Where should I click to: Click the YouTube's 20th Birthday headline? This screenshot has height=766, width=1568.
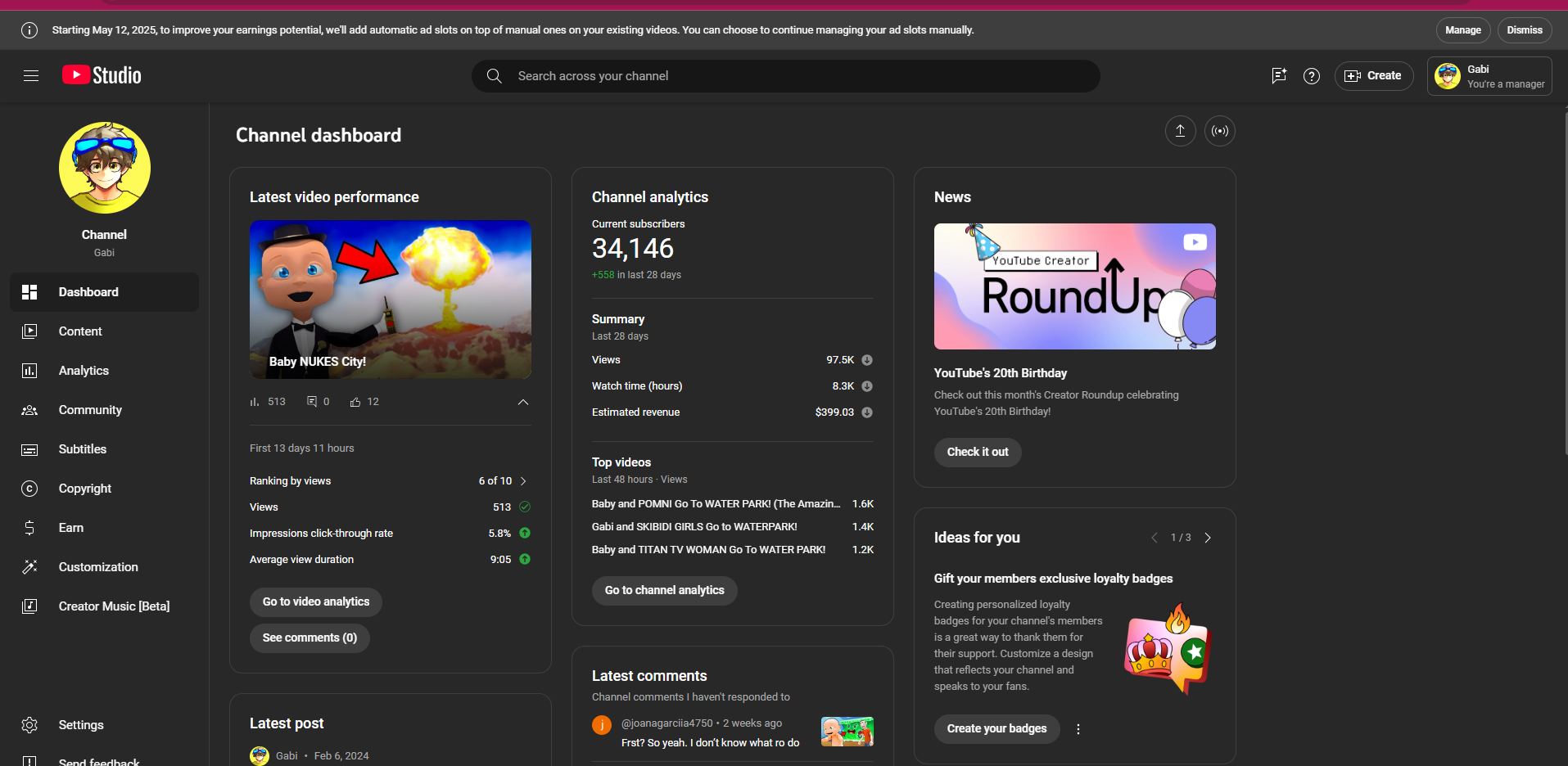[x=1001, y=373]
